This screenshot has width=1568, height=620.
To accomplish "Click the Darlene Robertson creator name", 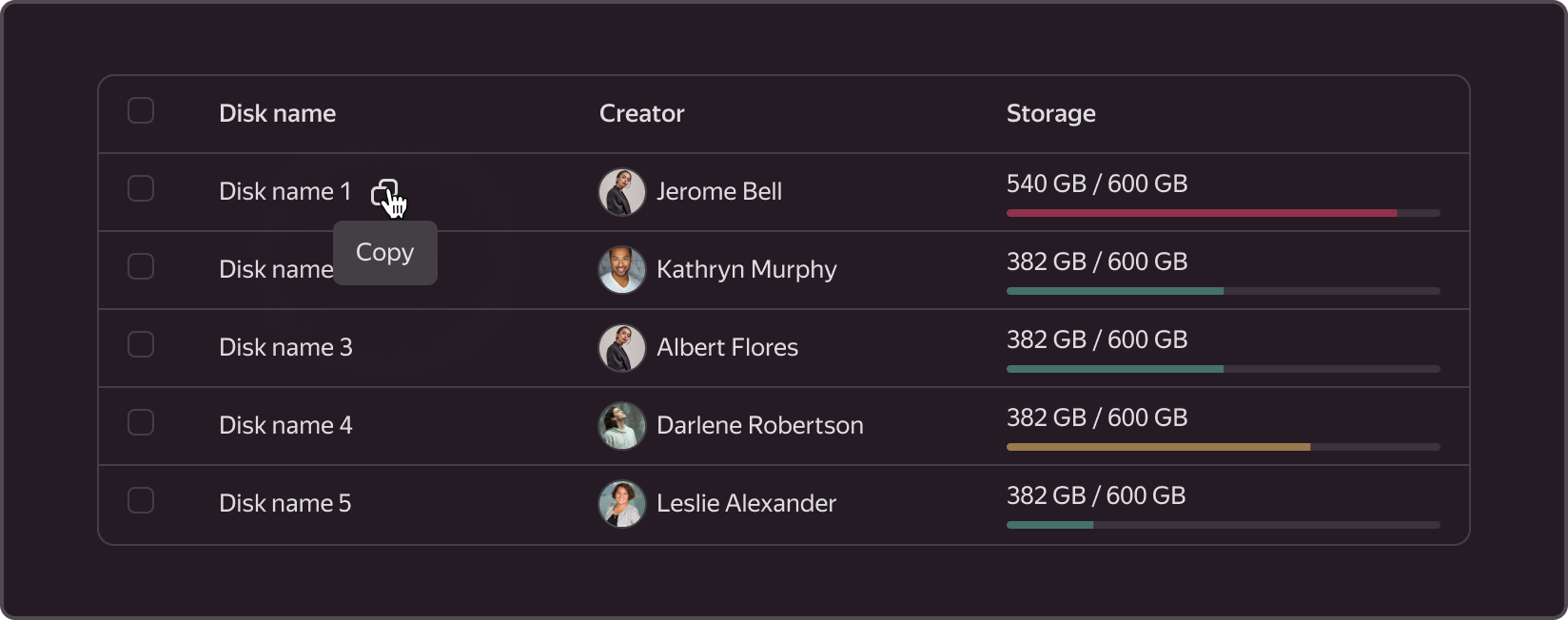I will click(x=760, y=425).
